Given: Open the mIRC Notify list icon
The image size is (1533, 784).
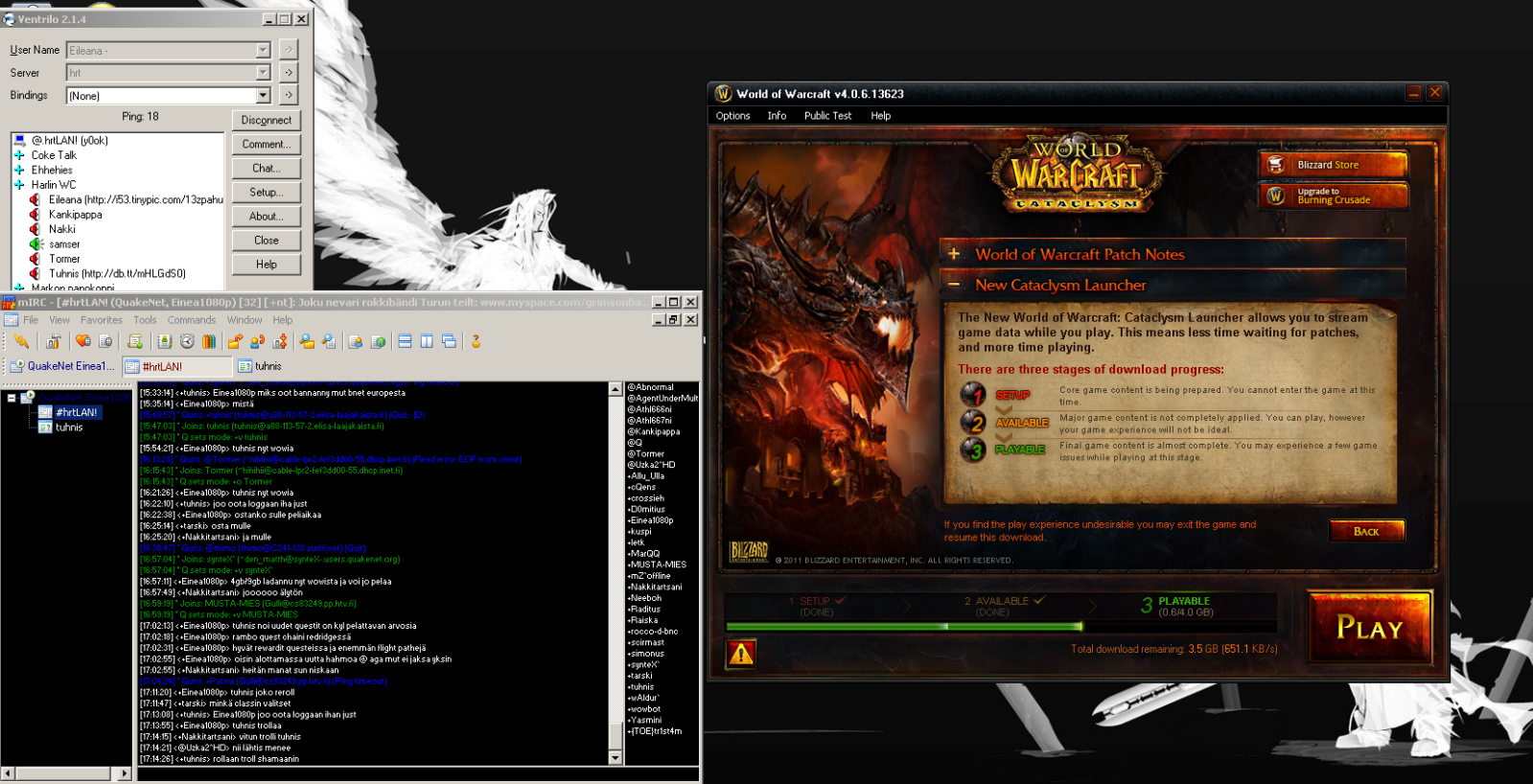Looking at the screenshot, I should coord(356,341).
